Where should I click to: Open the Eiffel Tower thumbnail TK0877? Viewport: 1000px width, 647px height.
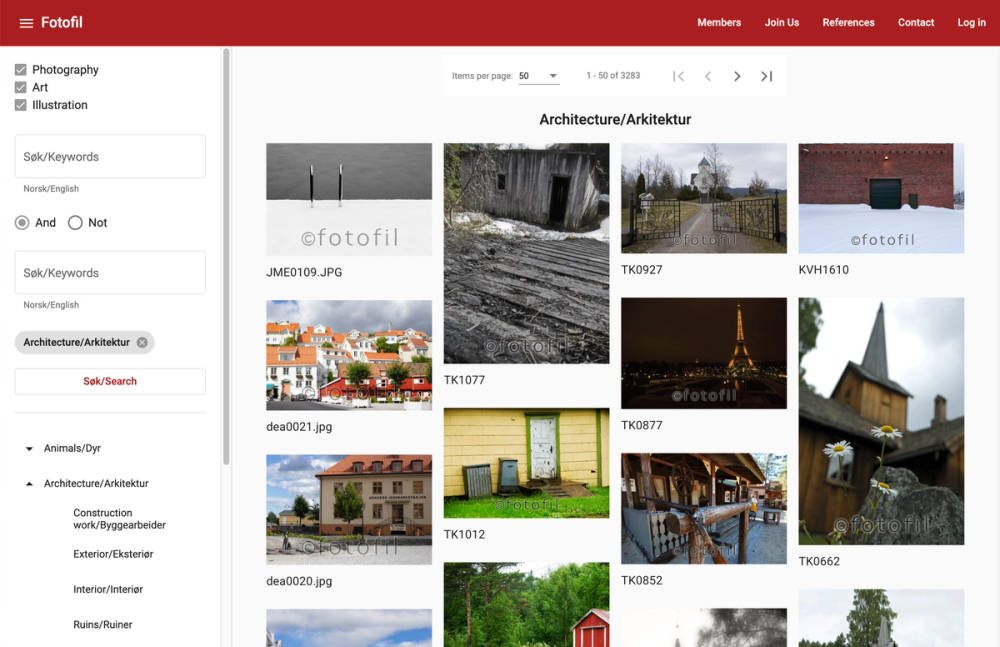(703, 353)
